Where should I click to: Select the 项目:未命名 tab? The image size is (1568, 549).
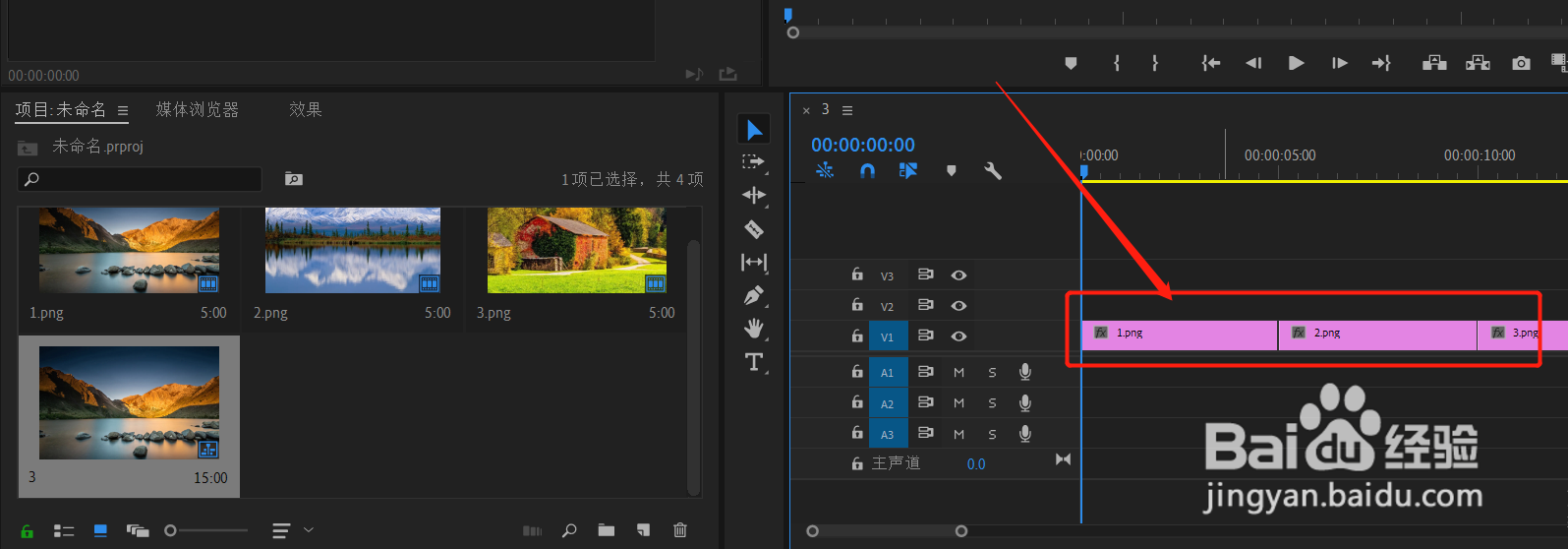click(60, 109)
